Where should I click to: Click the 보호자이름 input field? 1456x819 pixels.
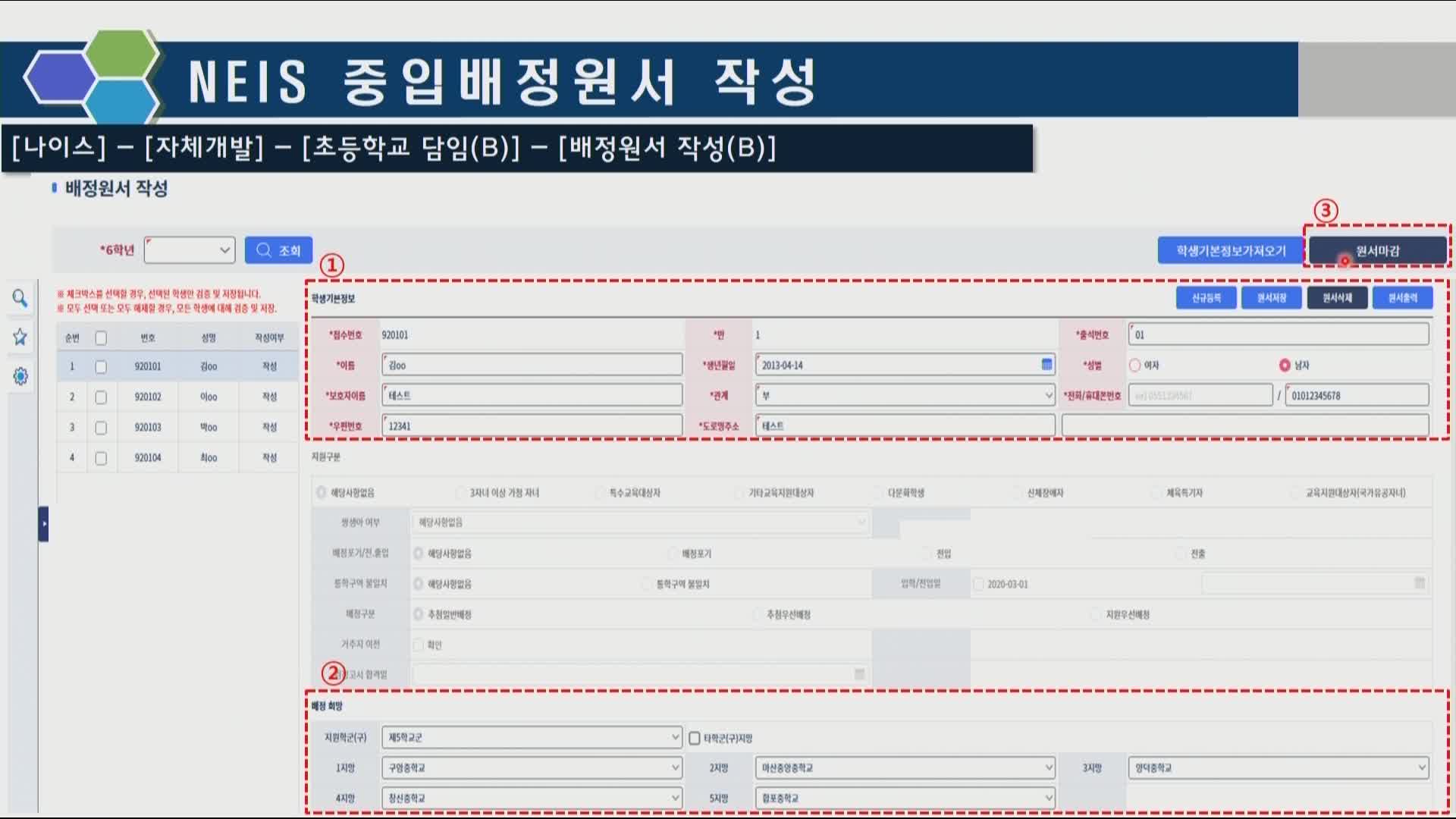(532, 395)
